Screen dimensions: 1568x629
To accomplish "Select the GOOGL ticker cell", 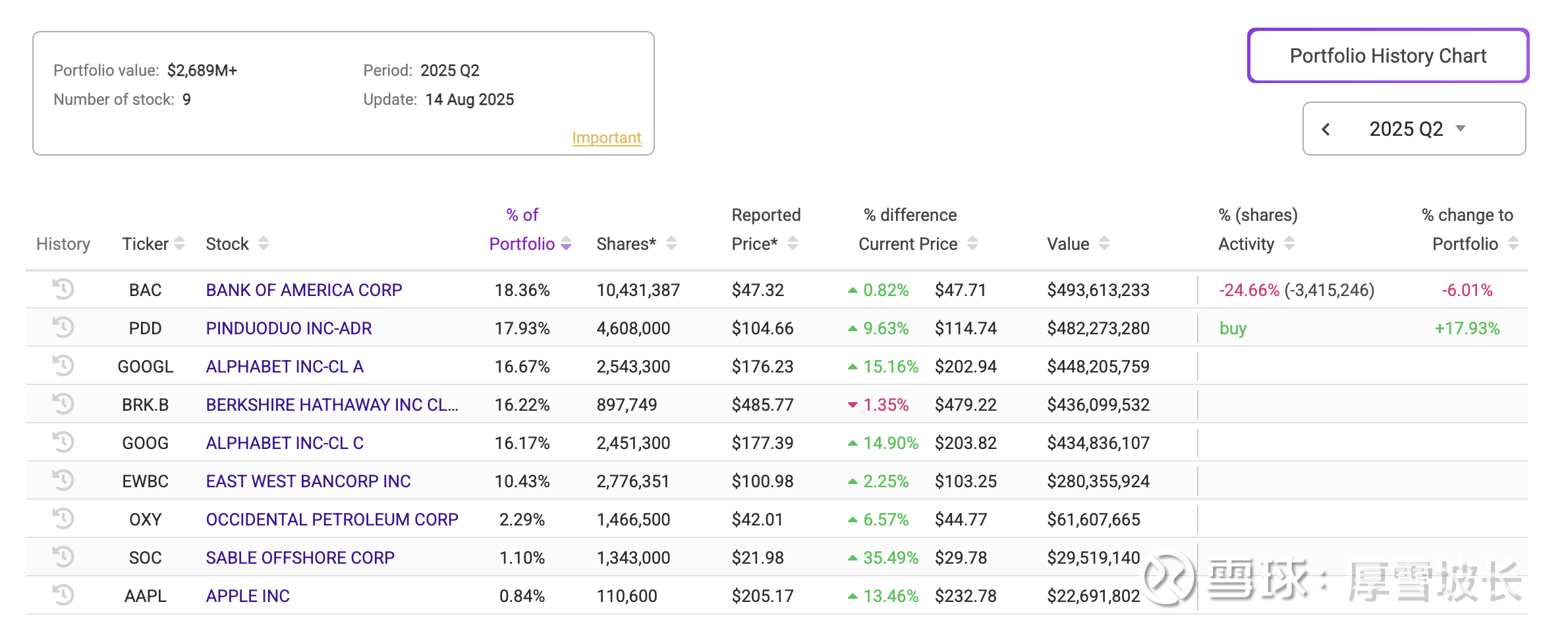I will [145, 367].
